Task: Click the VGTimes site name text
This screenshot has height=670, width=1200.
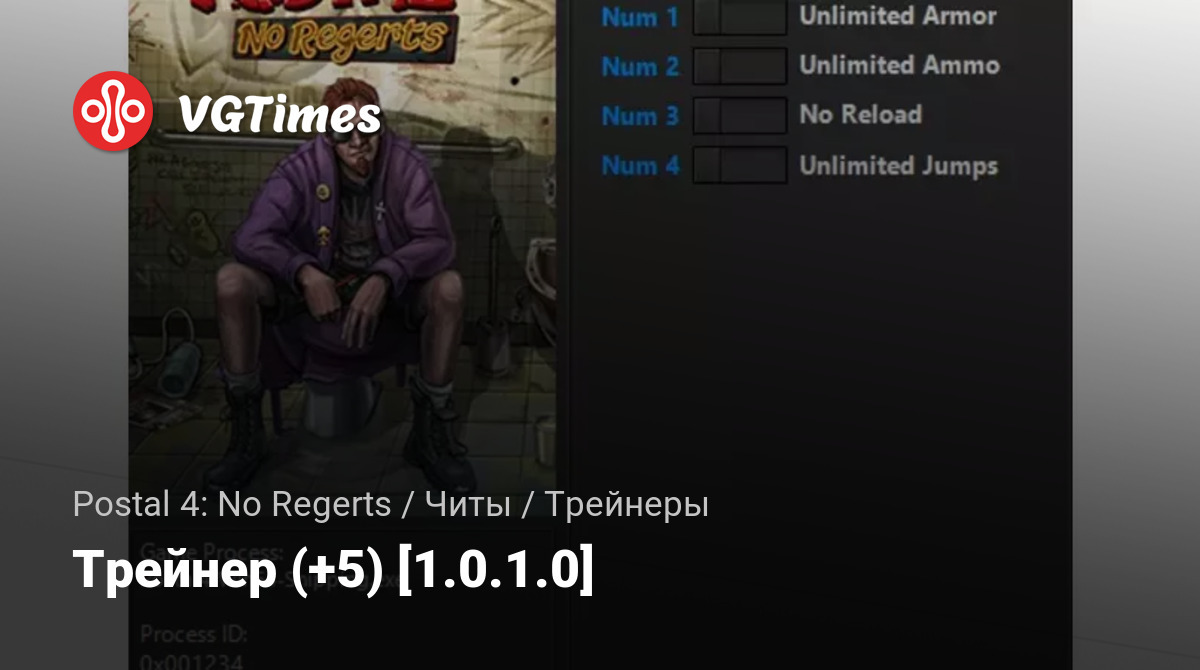Action: coord(280,116)
